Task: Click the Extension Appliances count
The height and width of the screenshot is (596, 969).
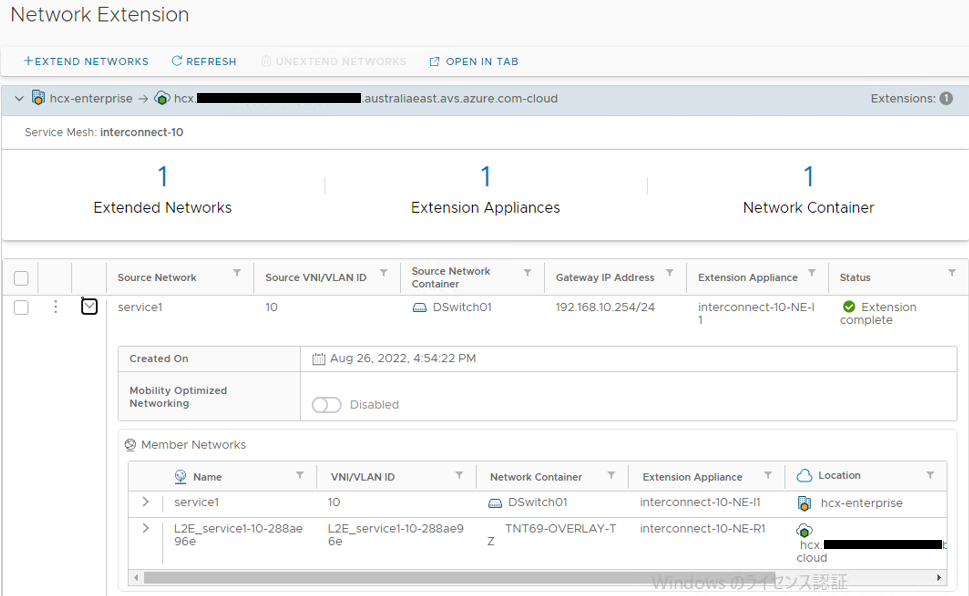Action: pyautogui.click(x=486, y=177)
